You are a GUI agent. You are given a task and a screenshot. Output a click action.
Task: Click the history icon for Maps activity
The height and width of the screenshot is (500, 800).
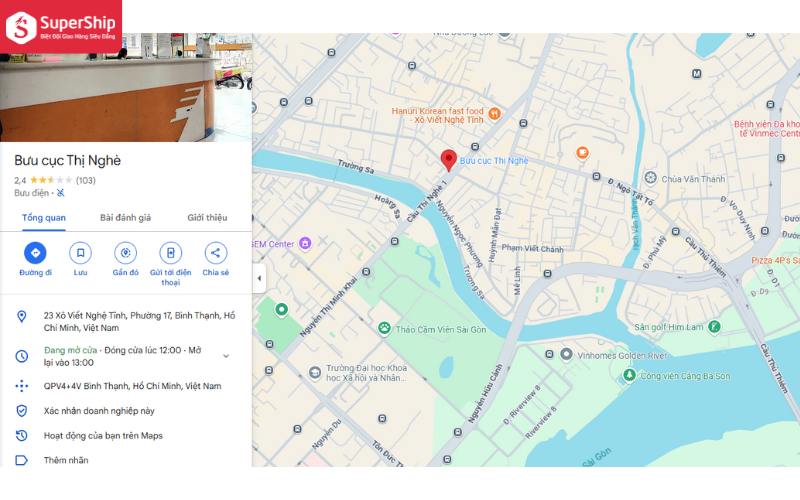(x=21, y=435)
